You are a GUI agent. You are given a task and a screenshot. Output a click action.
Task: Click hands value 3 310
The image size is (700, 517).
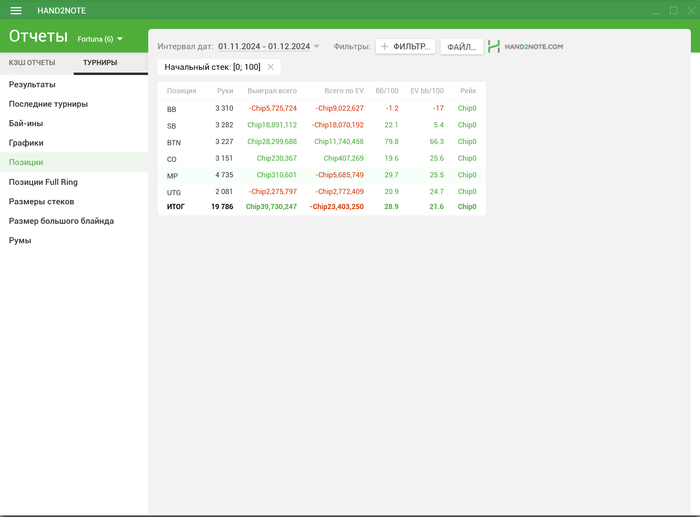pyautogui.click(x=224, y=108)
